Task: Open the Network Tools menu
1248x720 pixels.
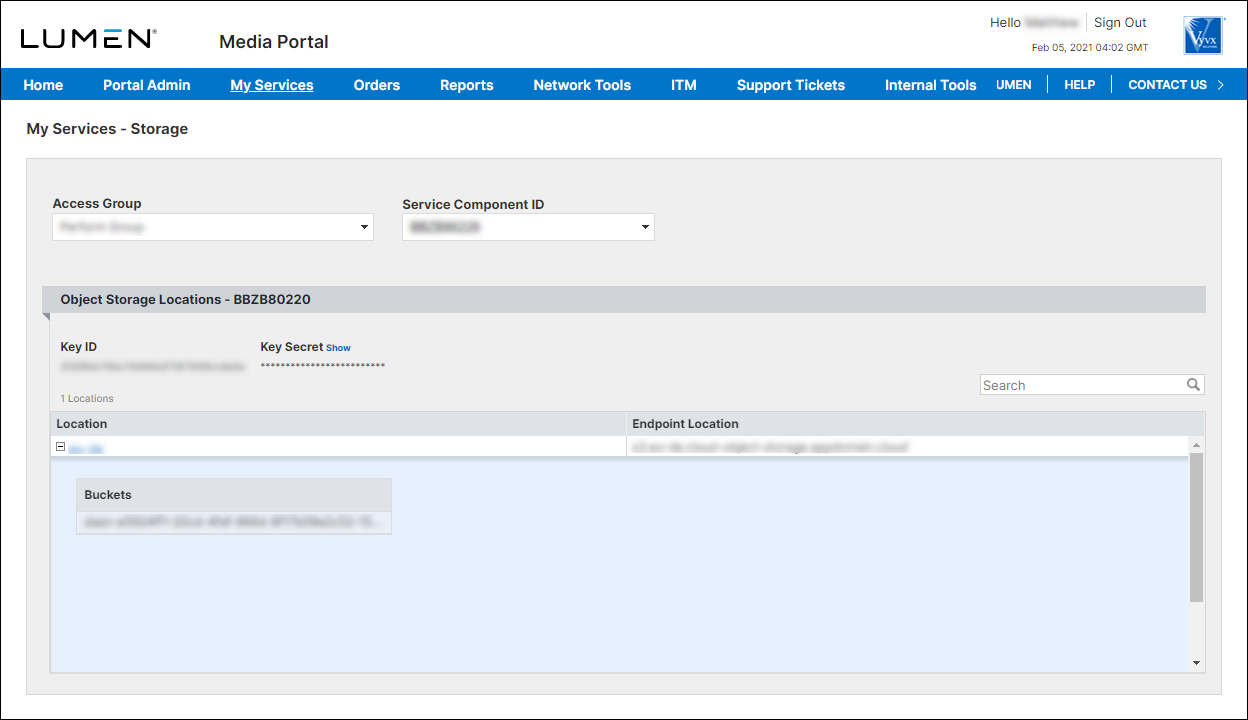Action: (x=582, y=85)
